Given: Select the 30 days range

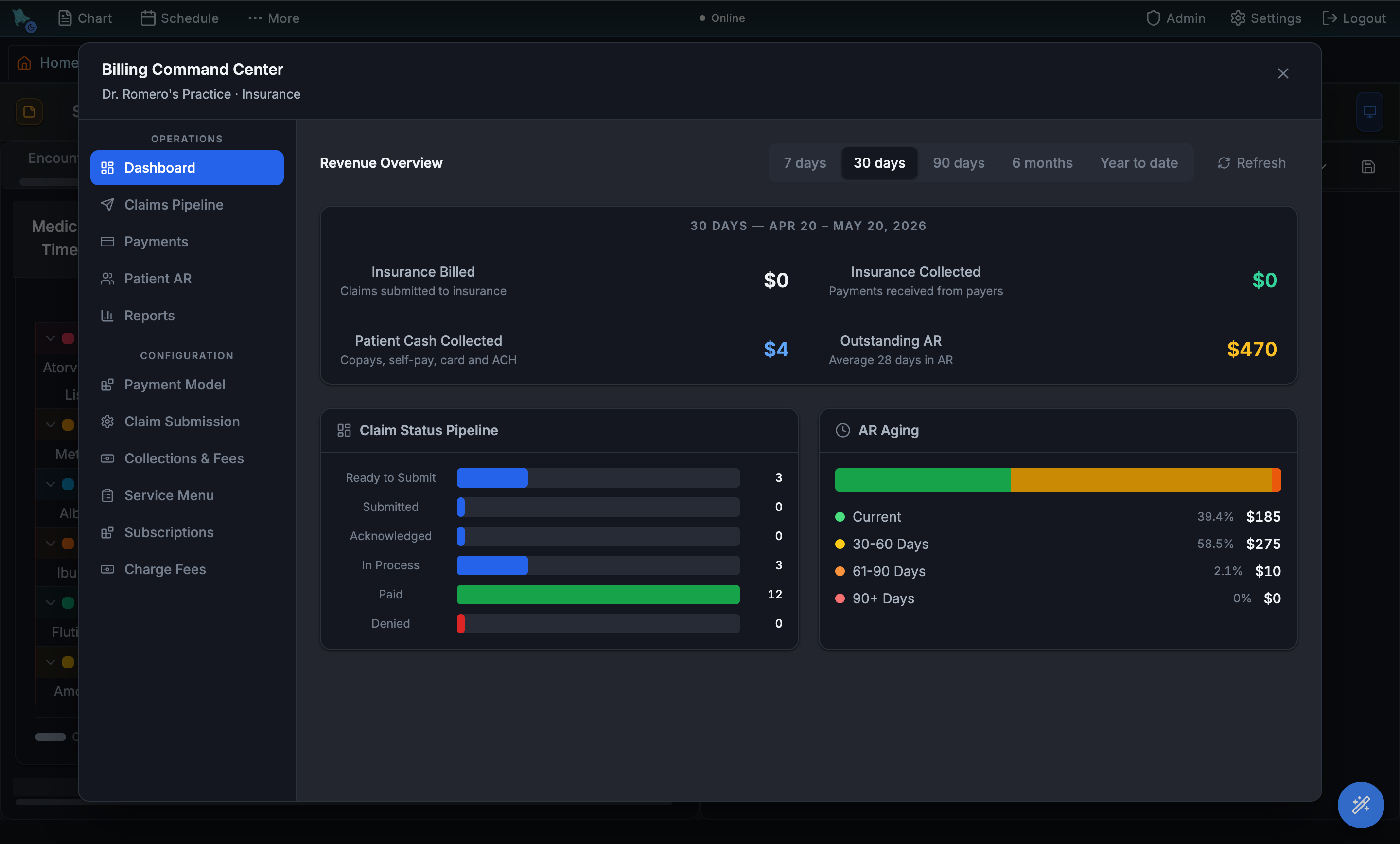Looking at the screenshot, I should pyautogui.click(x=879, y=163).
